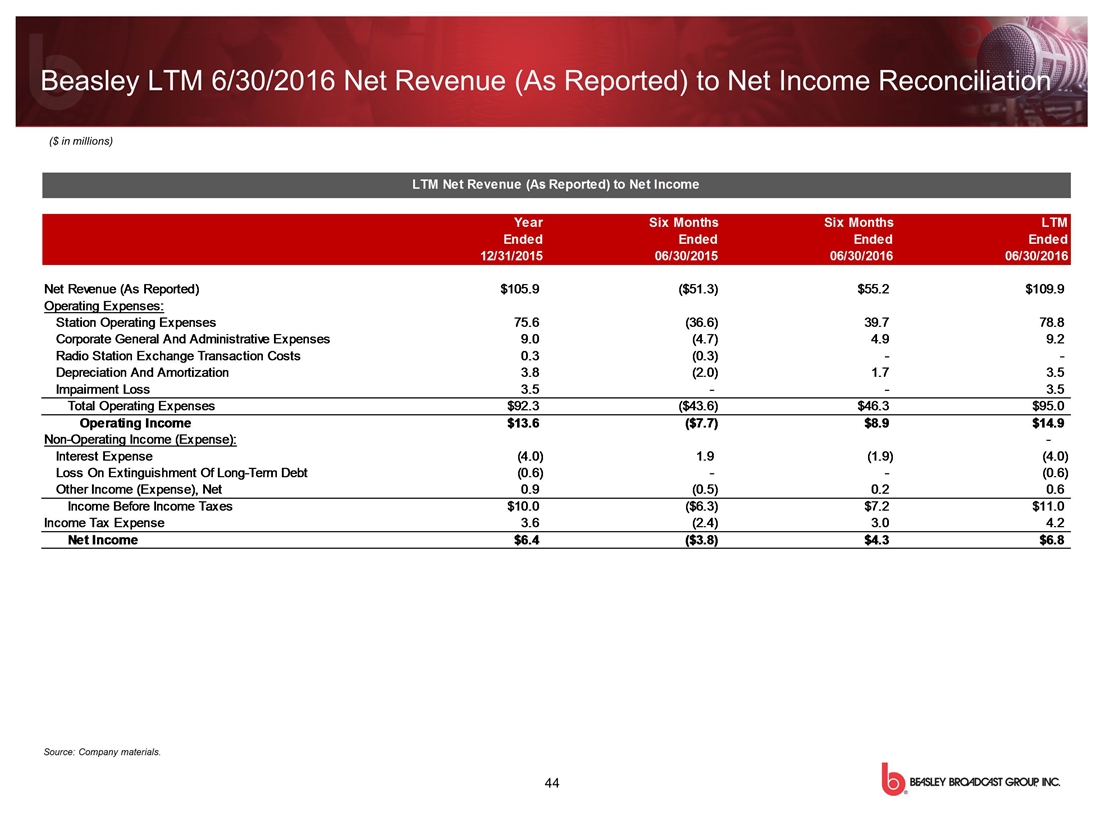The image size is (1104, 816).
Task: Click the Year Ended 12/31/2015 column header
Action: [512, 239]
